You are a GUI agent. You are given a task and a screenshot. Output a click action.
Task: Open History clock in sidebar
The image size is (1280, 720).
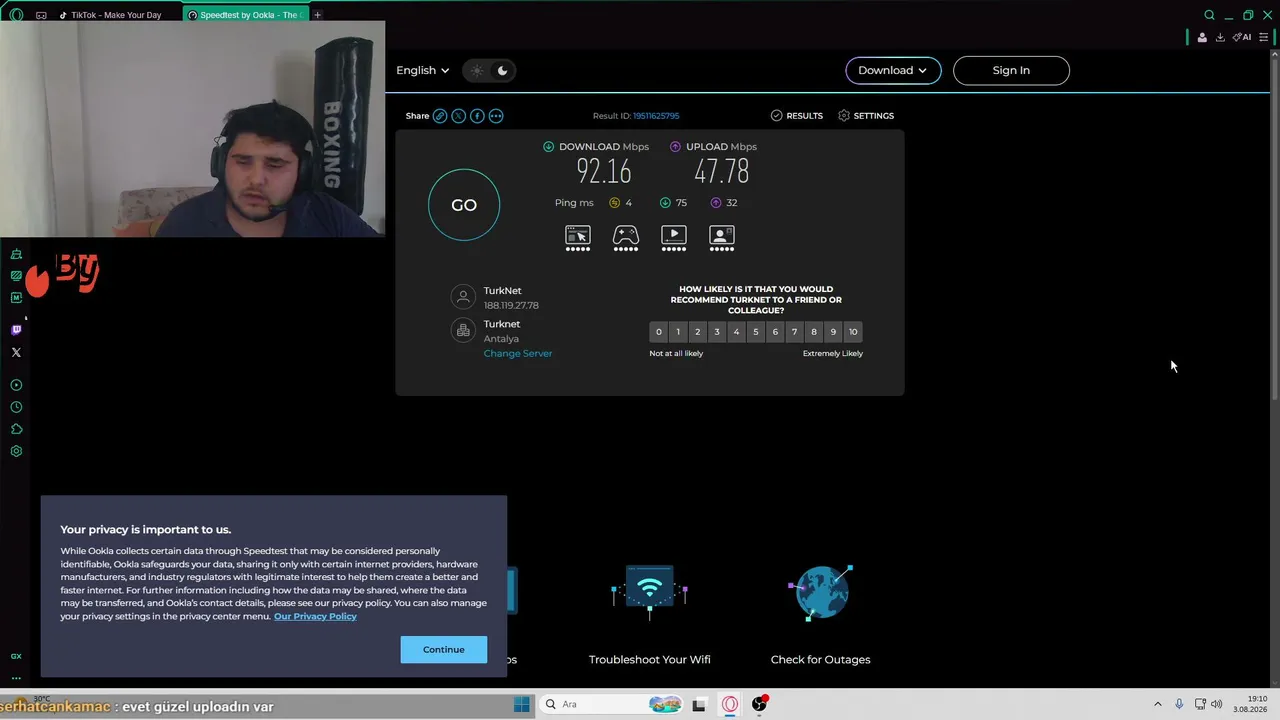click(x=16, y=407)
